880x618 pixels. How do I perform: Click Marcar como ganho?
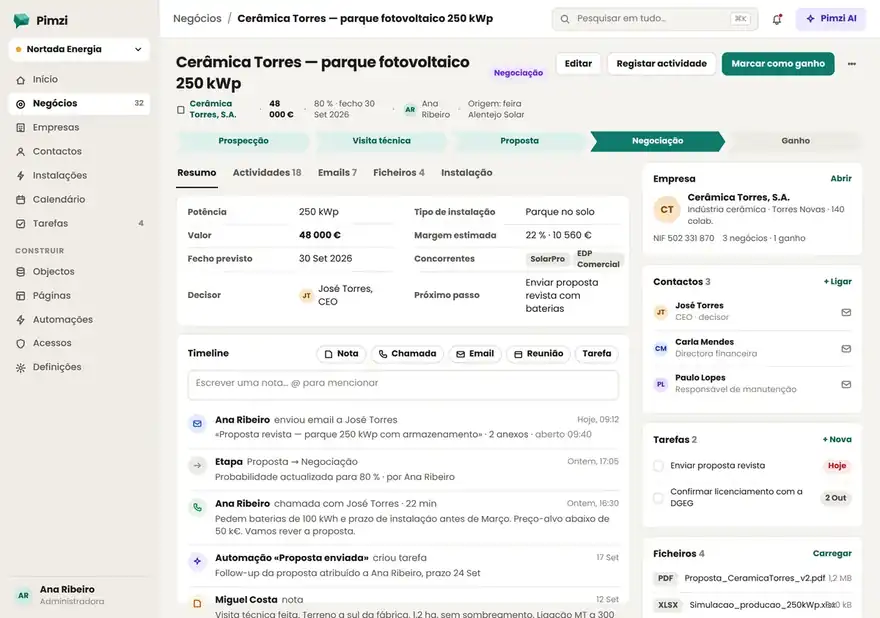[778, 64]
